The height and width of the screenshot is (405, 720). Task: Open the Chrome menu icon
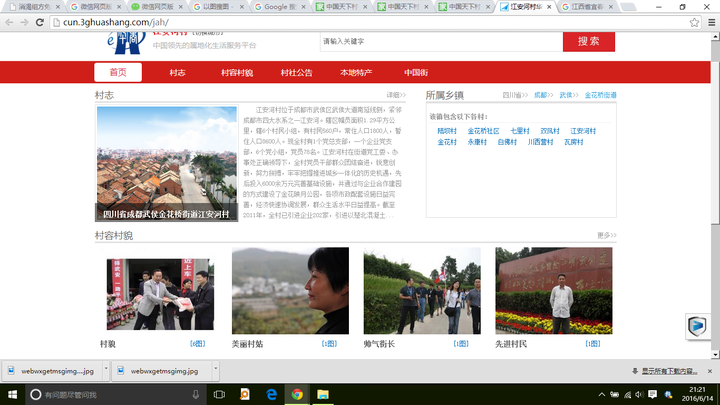coord(710,21)
